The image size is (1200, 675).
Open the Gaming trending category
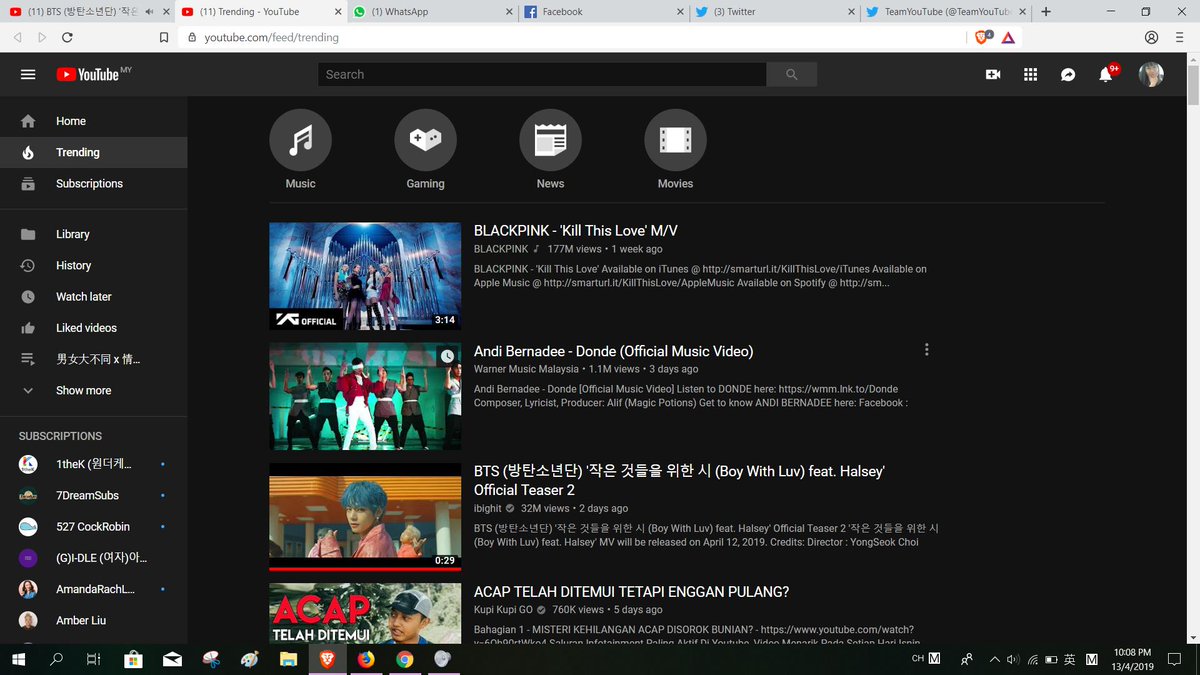(x=425, y=149)
